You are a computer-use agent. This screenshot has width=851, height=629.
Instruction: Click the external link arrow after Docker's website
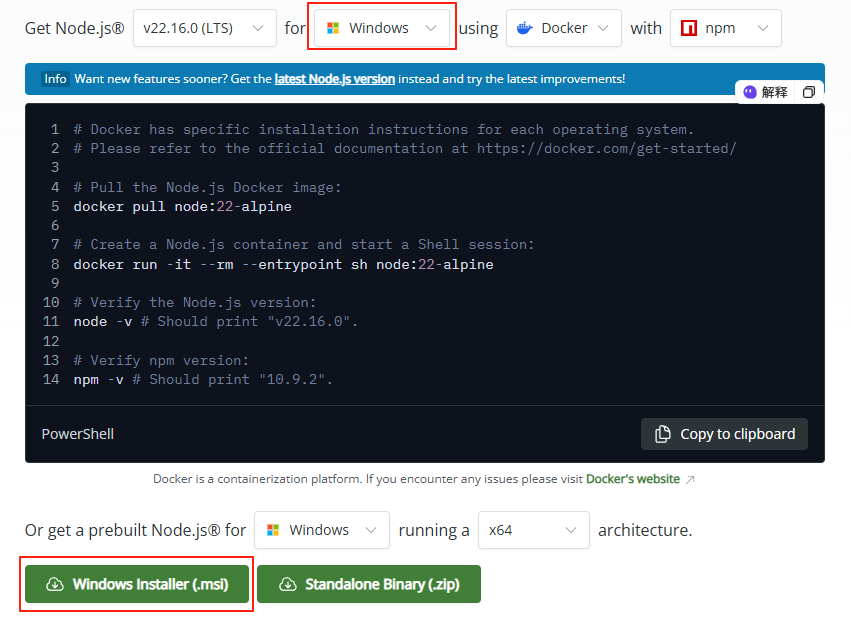coord(690,479)
